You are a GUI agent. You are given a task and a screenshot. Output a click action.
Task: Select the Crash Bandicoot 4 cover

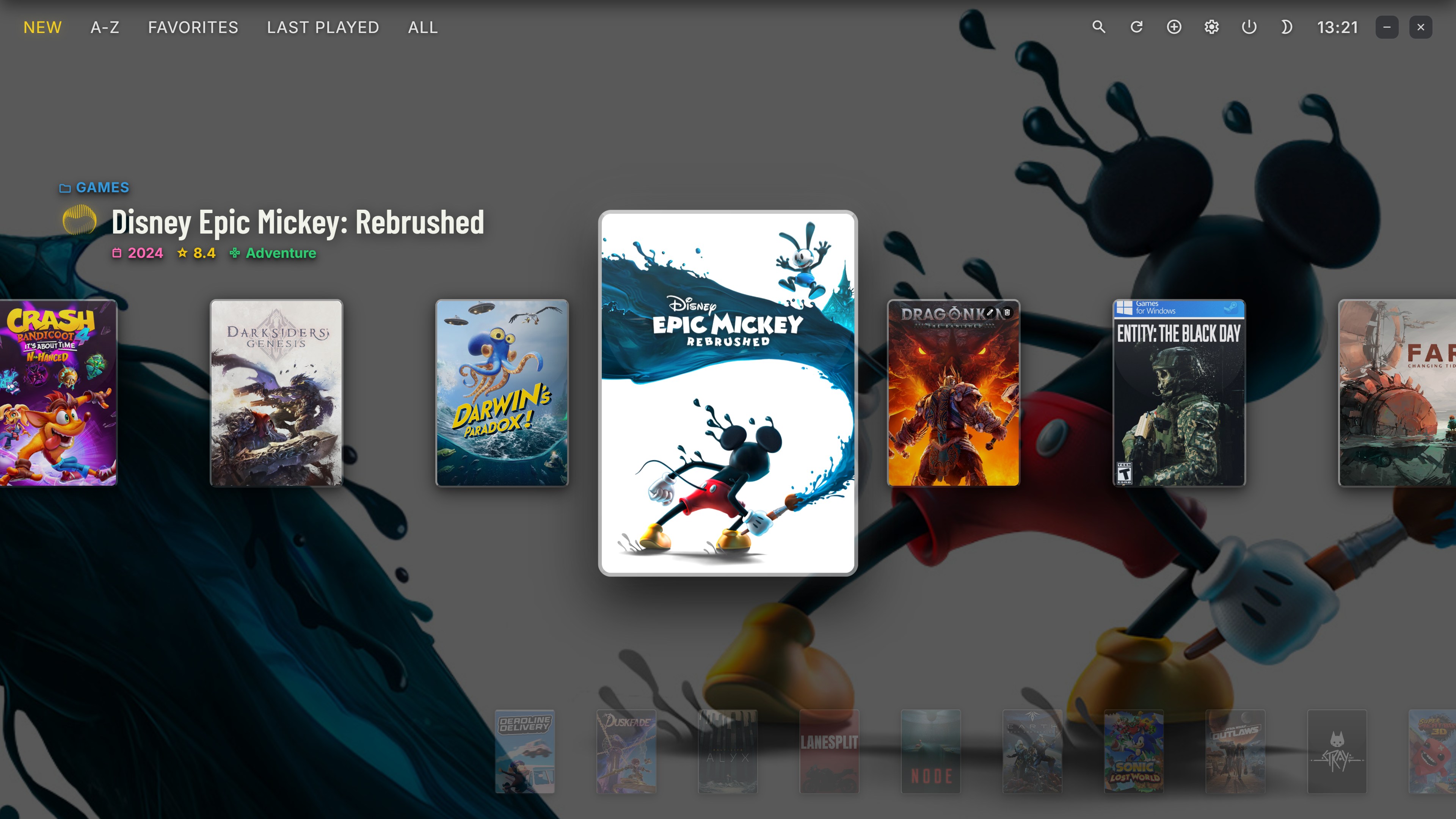pyautogui.click(x=58, y=393)
